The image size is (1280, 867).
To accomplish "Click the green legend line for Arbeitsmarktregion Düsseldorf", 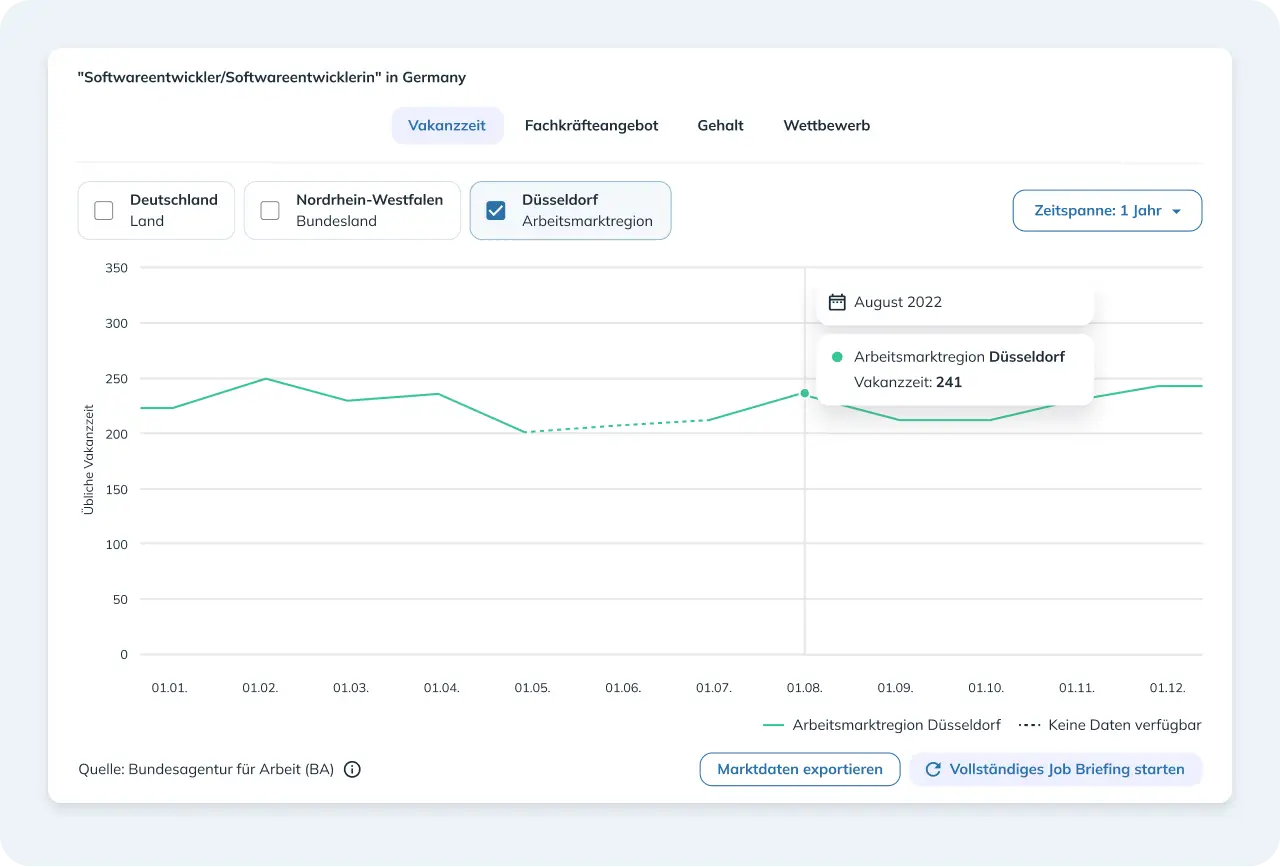I will coord(773,725).
